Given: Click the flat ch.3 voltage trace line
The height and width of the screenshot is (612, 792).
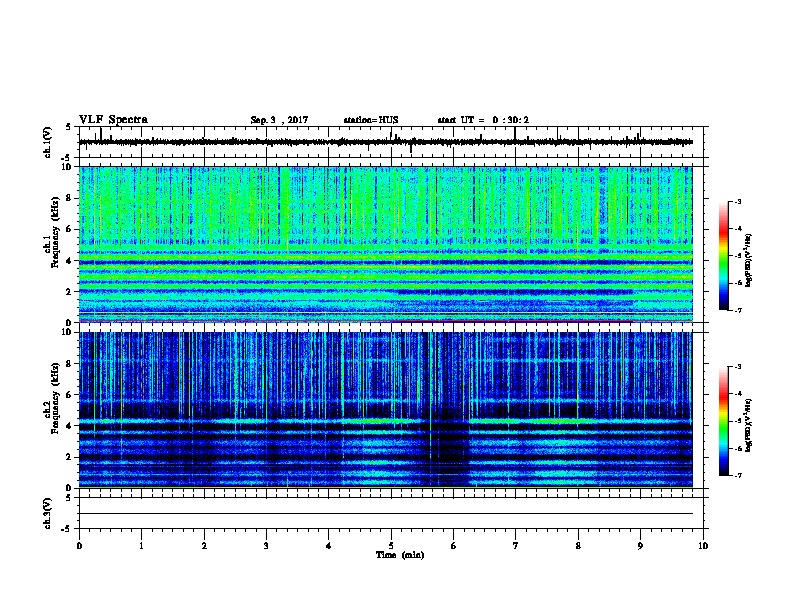Looking at the screenshot, I should (385, 514).
